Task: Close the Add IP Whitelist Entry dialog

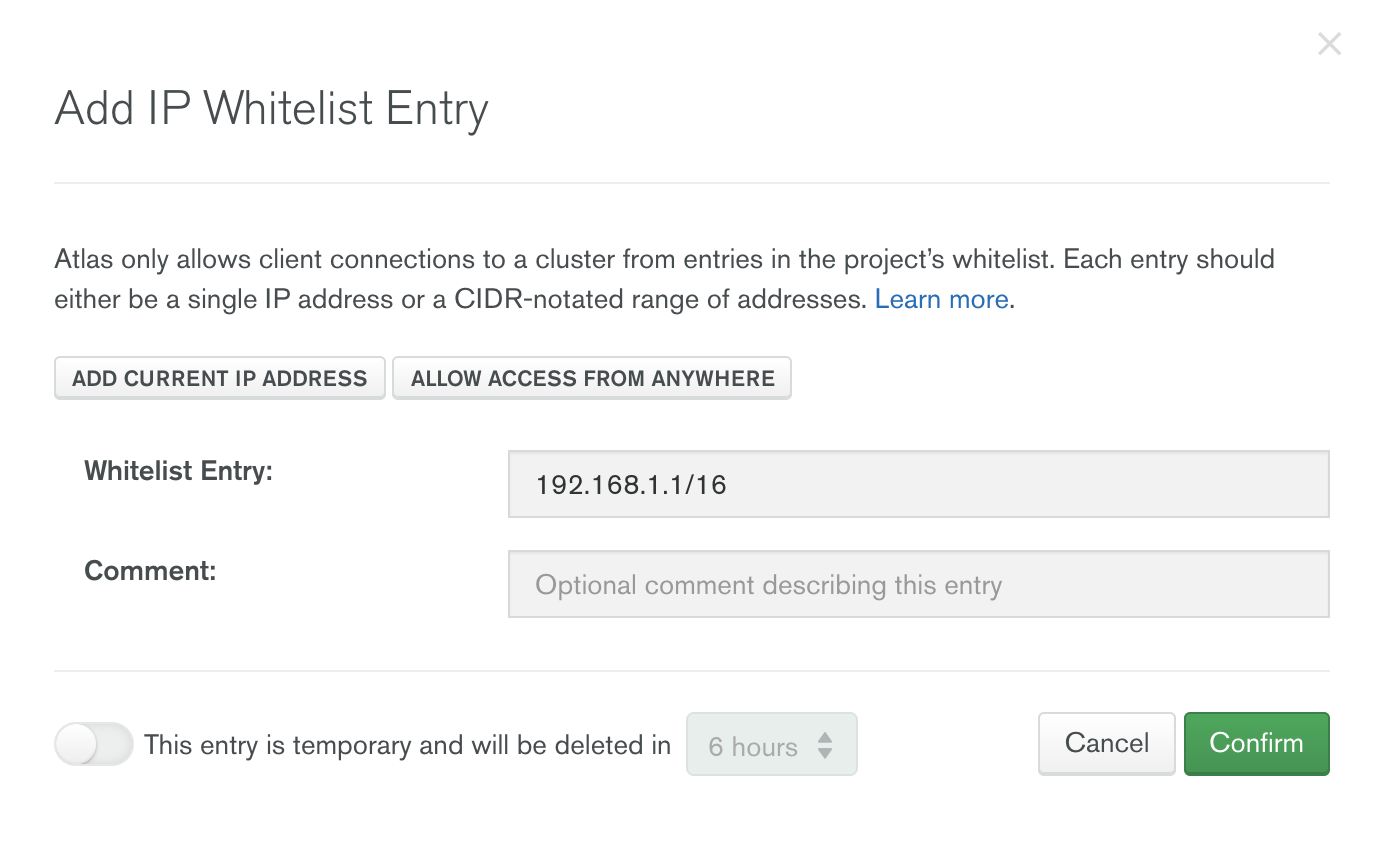Action: pyautogui.click(x=1329, y=43)
